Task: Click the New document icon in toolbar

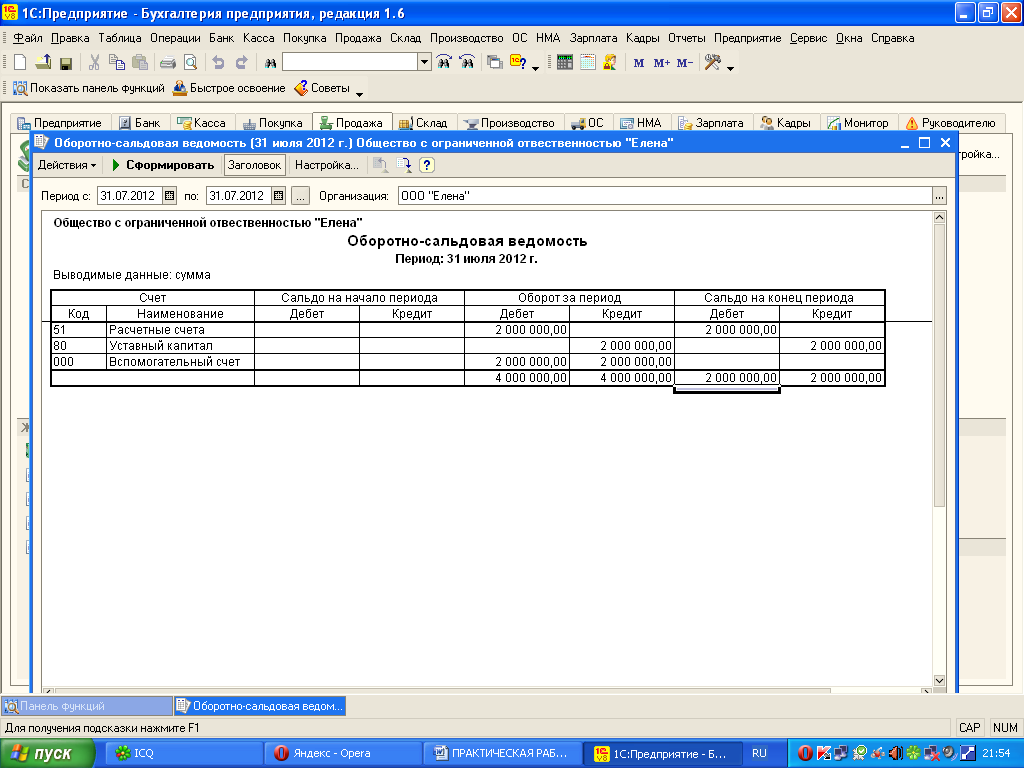Action: click(20, 63)
